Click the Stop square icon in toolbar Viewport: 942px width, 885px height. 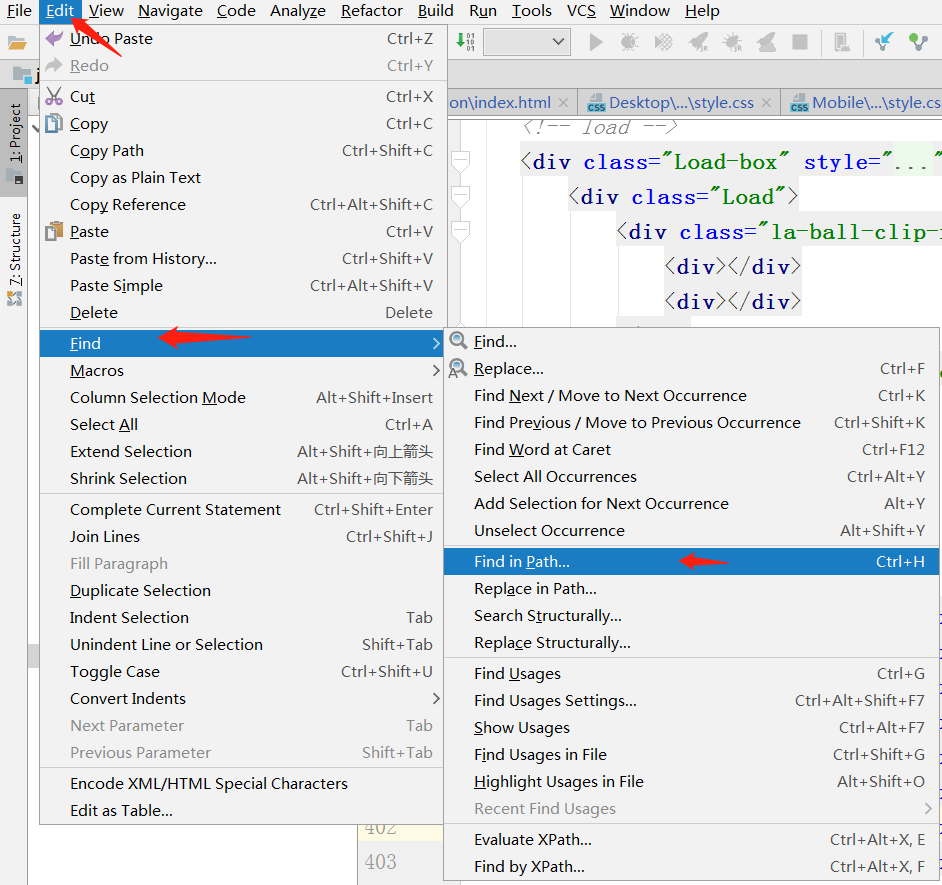[800, 42]
